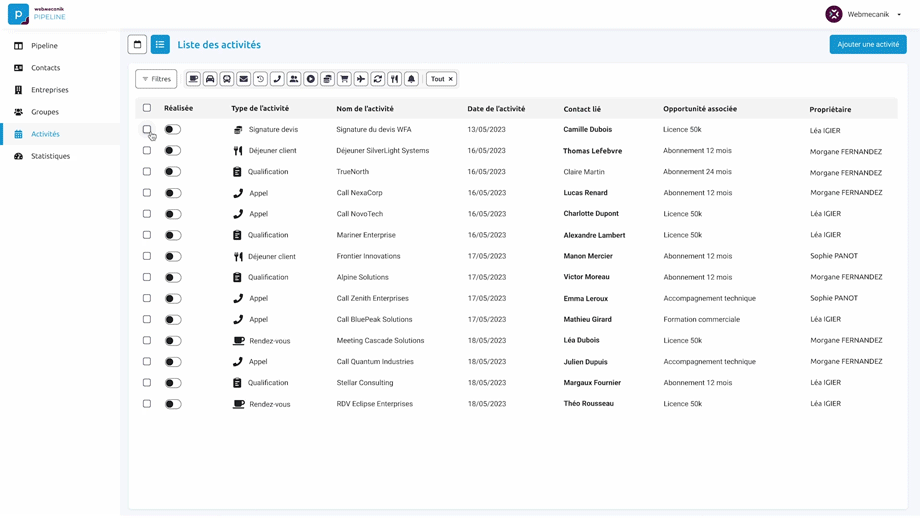Remove the Tout filter tag
Screen dimensions: 920x518
coord(451,79)
